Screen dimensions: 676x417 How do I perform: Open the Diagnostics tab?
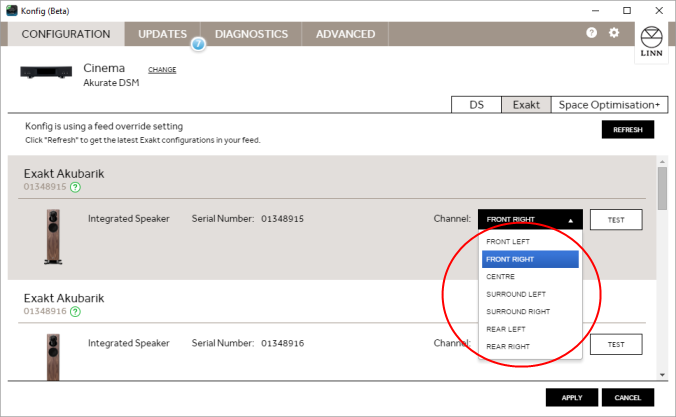click(251, 34)
